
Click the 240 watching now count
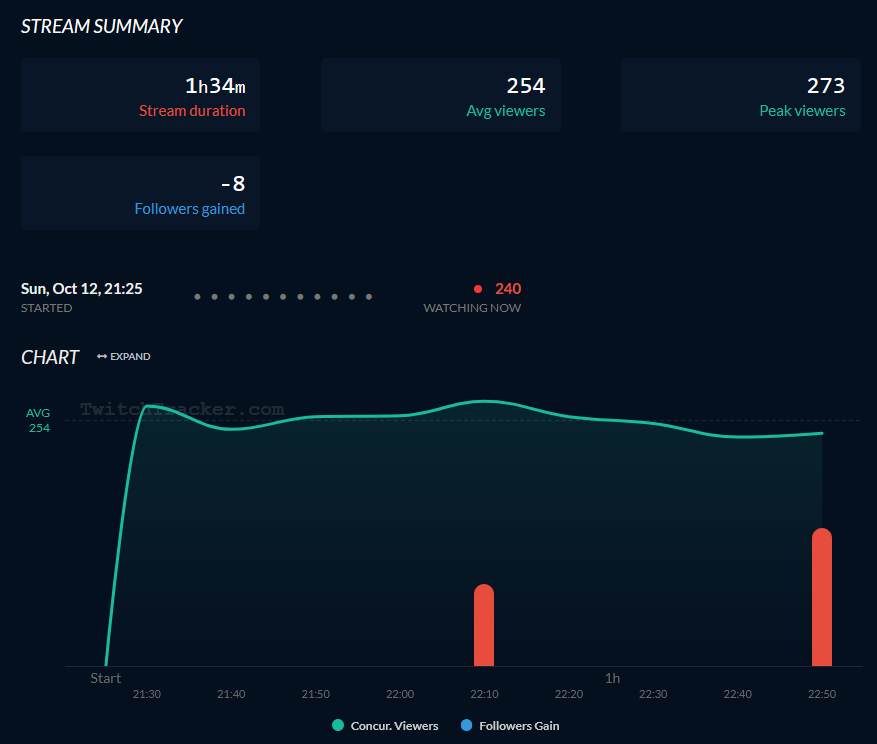coord(508,289)
